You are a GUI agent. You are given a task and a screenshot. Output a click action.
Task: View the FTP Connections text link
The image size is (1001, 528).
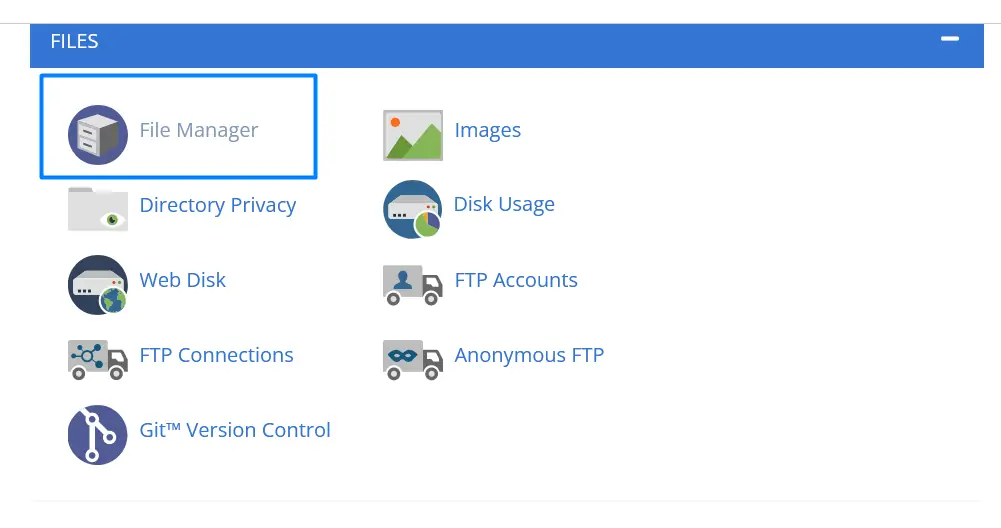pyautogui.click(x=217, y=355)
